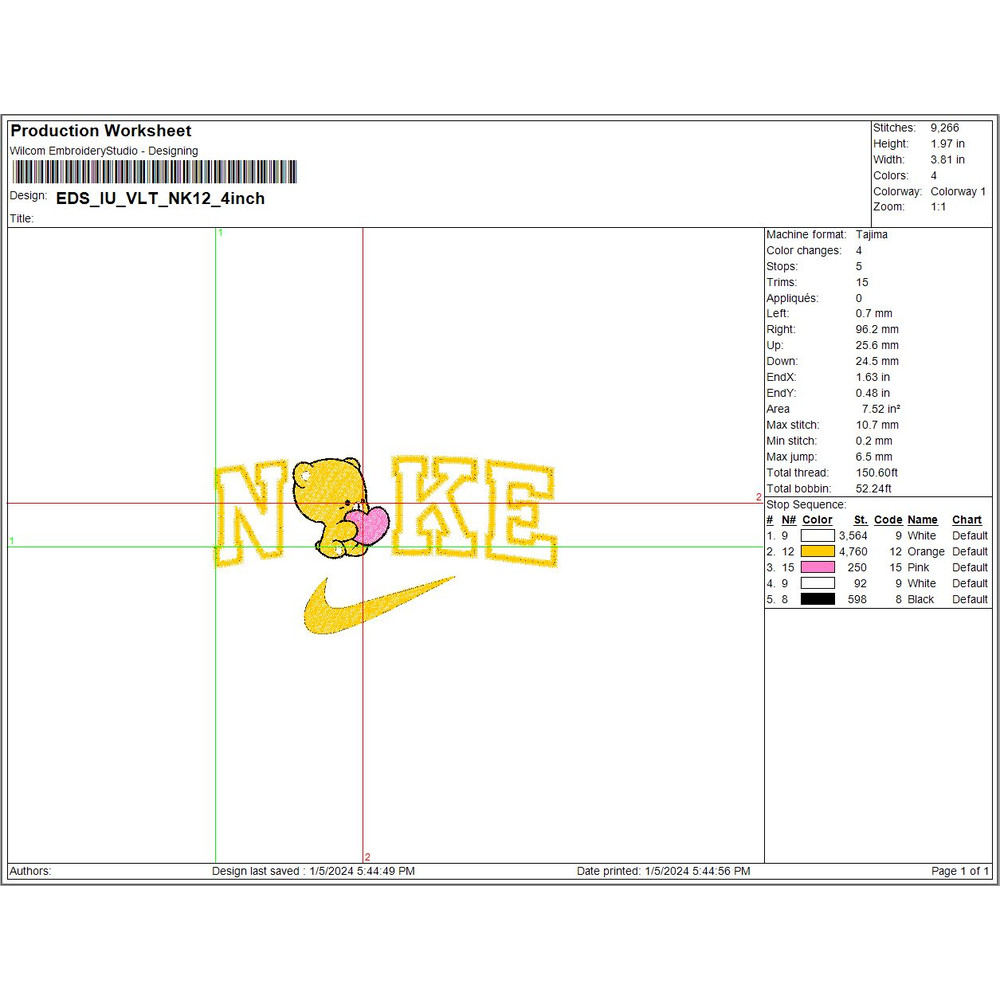This screenshot has width=1000, height=1000.
Task: Click the Colorway 1 value in header
Action: click(957, 191)
